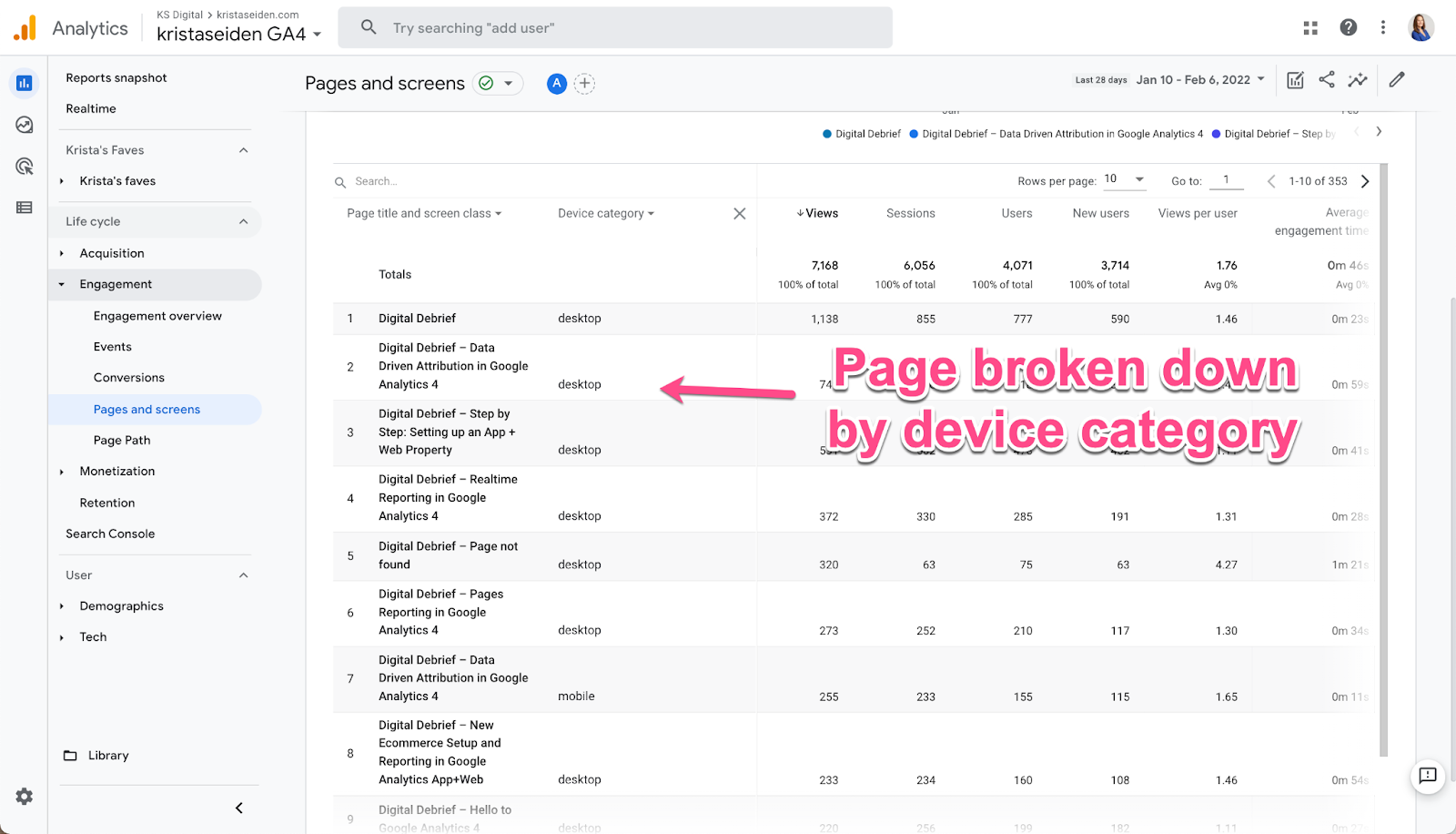The width and height of the screenshot is (1456, 834).
Task: Click the report vertical scrollbar
Action: 1384,460
